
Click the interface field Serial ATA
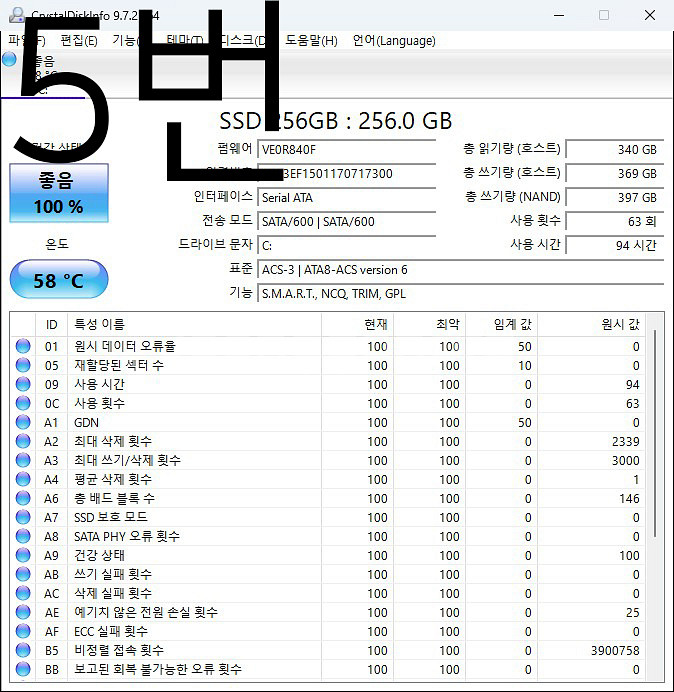pos(347,197)
